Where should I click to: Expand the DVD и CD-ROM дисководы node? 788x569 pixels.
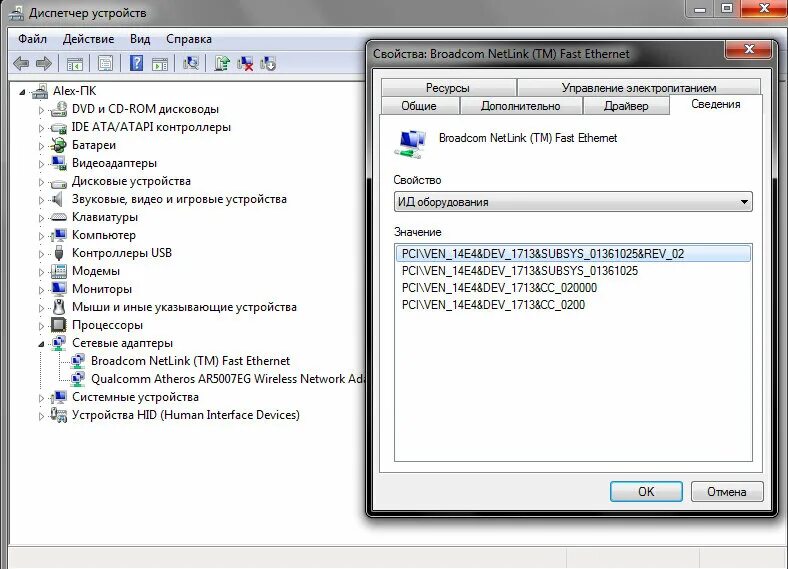pos(41,110)
